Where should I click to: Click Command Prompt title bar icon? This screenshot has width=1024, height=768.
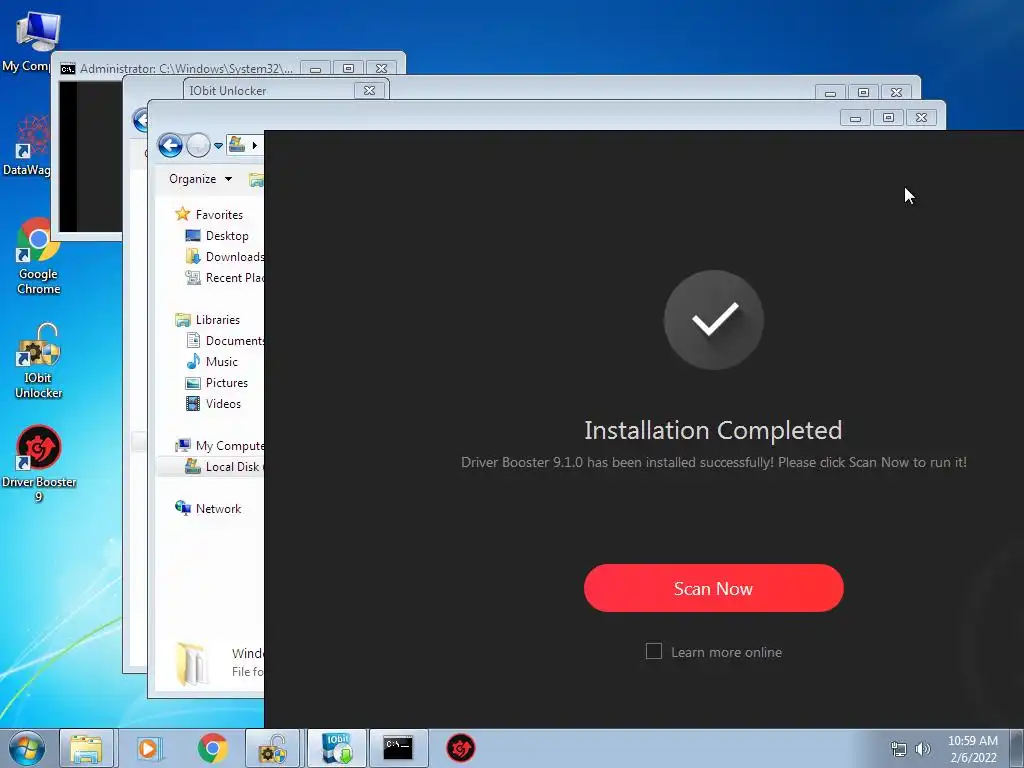click(67, 69)
